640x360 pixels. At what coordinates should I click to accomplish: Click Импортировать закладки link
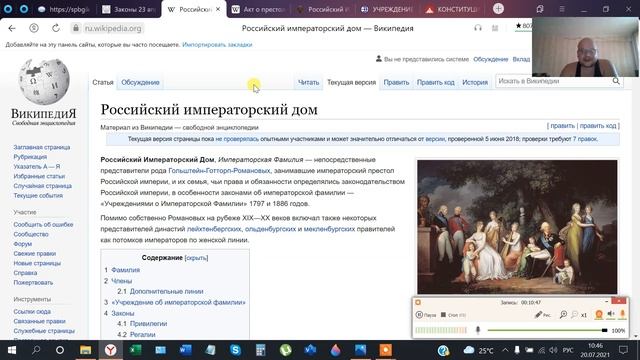[217, 44]
